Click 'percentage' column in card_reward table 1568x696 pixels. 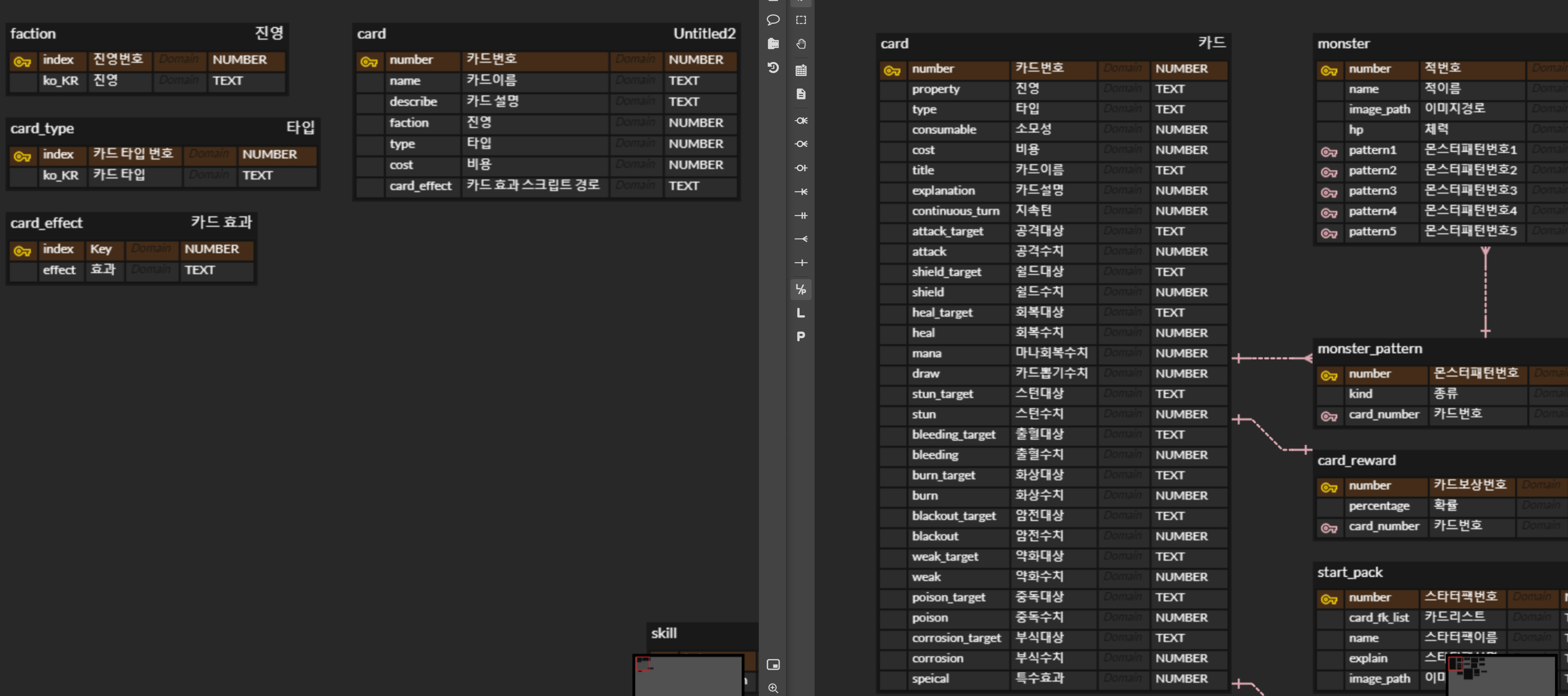(x=1379, y=506)
